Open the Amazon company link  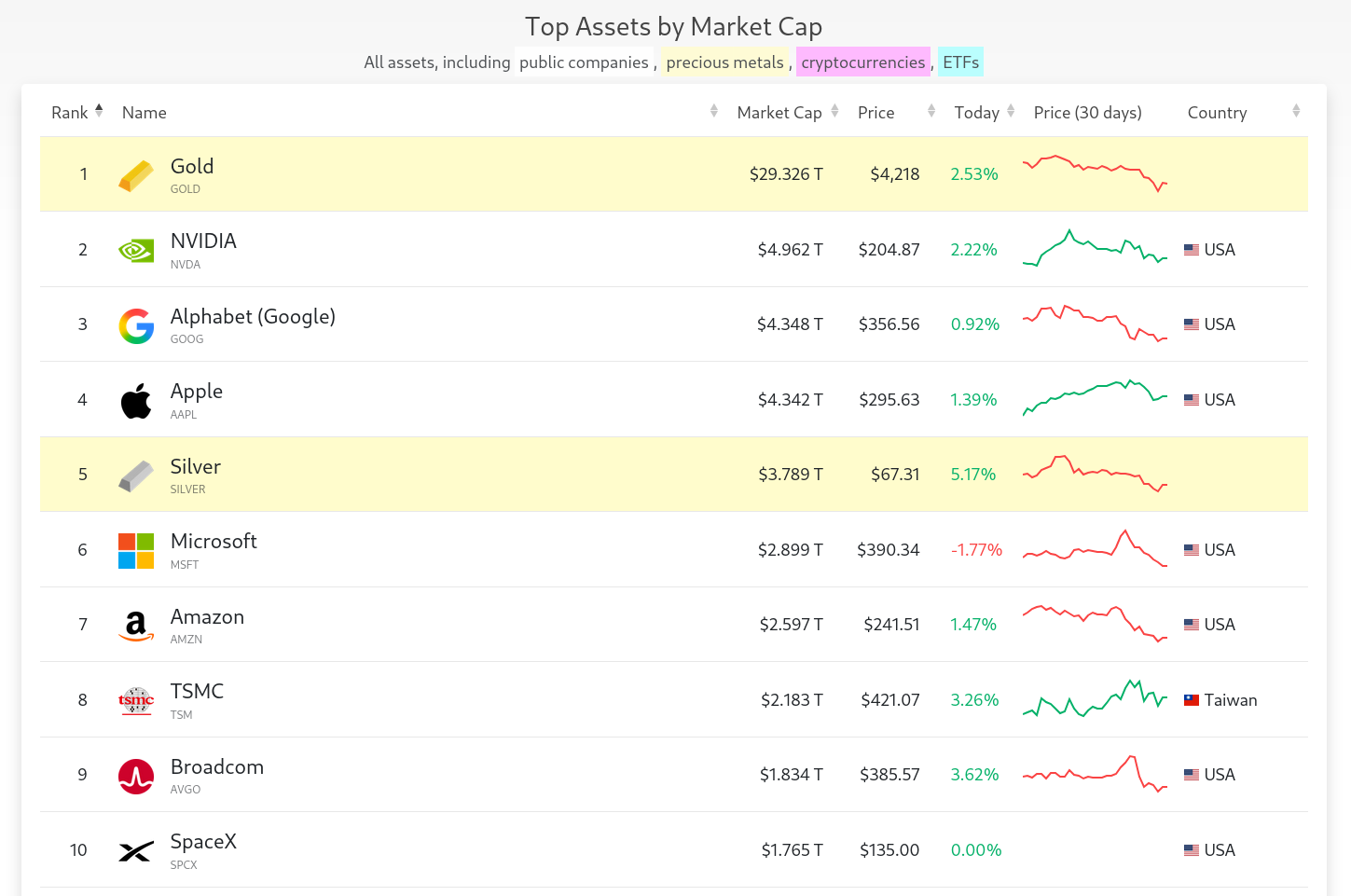(207, 617)
